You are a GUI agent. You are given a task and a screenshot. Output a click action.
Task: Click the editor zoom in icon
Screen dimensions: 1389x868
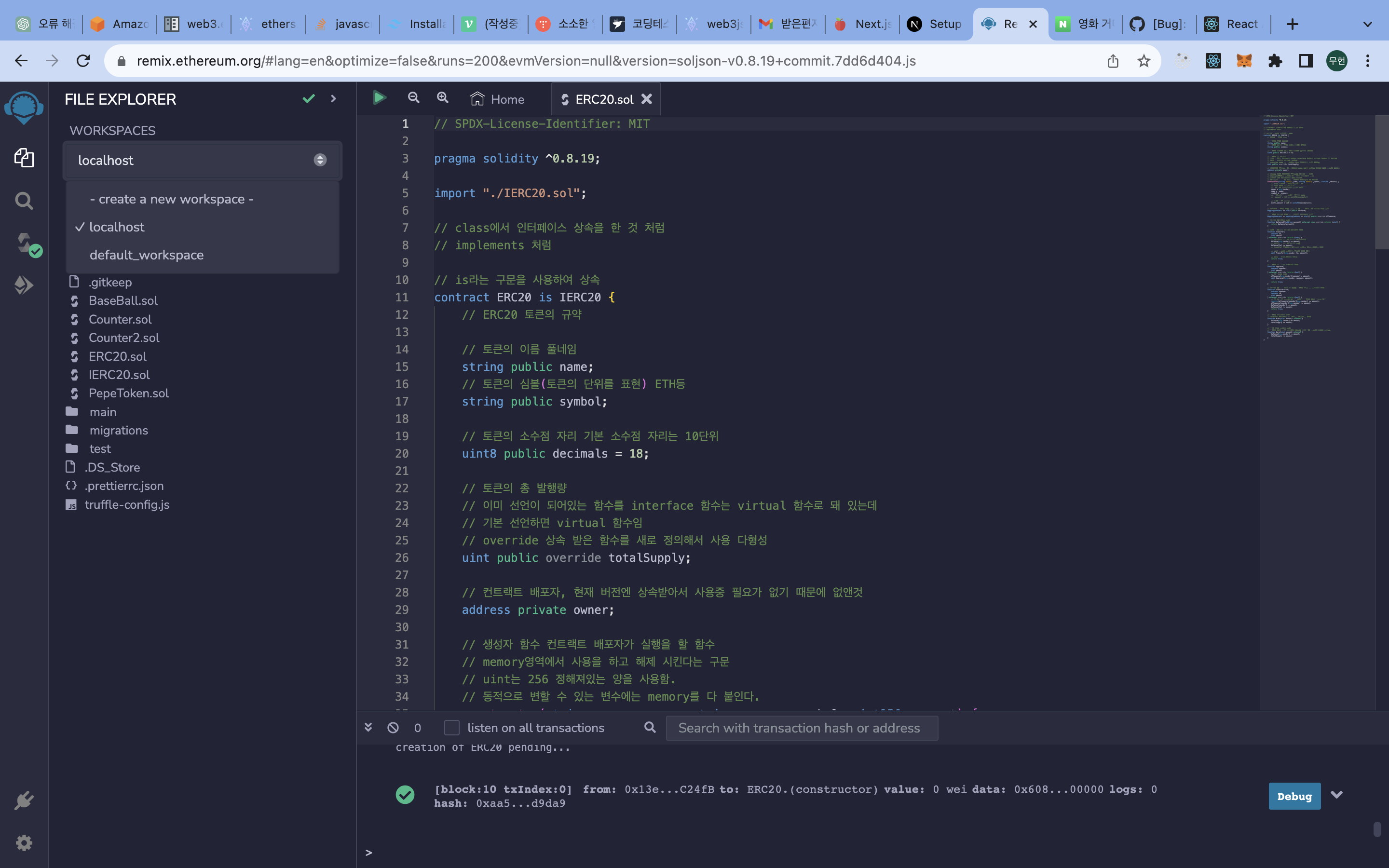click(x=443, y=97)
